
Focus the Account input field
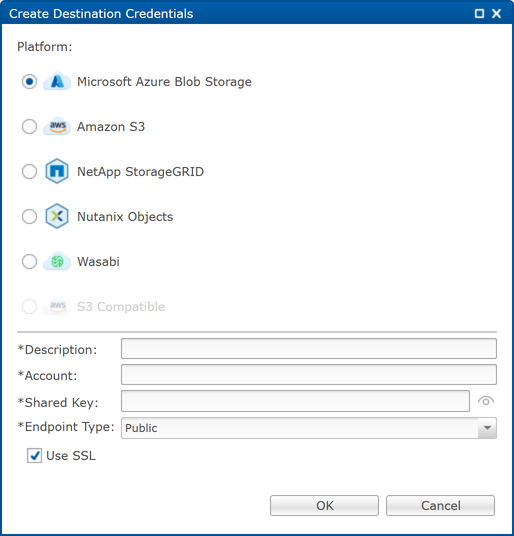(309, 374)
